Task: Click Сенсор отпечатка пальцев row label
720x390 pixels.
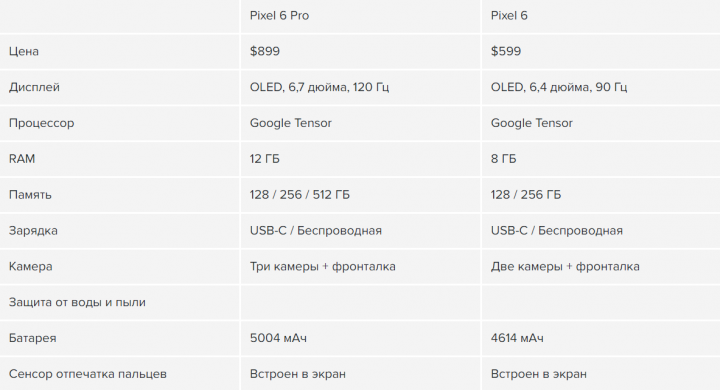Action: (x=87, y=374)
